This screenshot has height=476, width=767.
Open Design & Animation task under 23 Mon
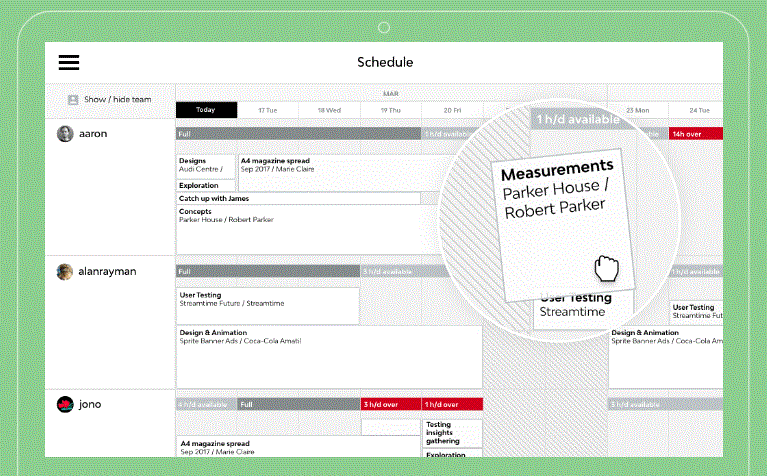coord(666,357)
